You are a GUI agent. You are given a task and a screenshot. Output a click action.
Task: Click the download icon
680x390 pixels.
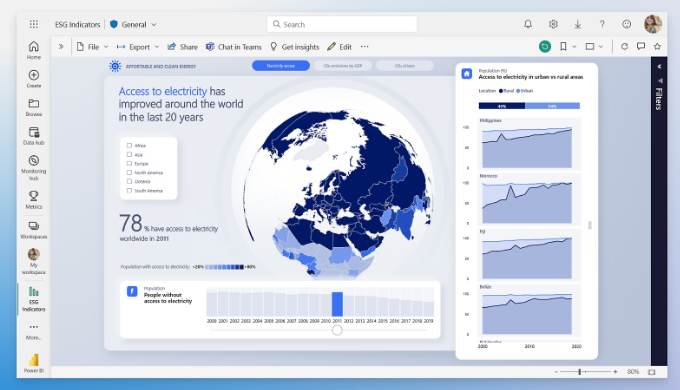(578, 24)
